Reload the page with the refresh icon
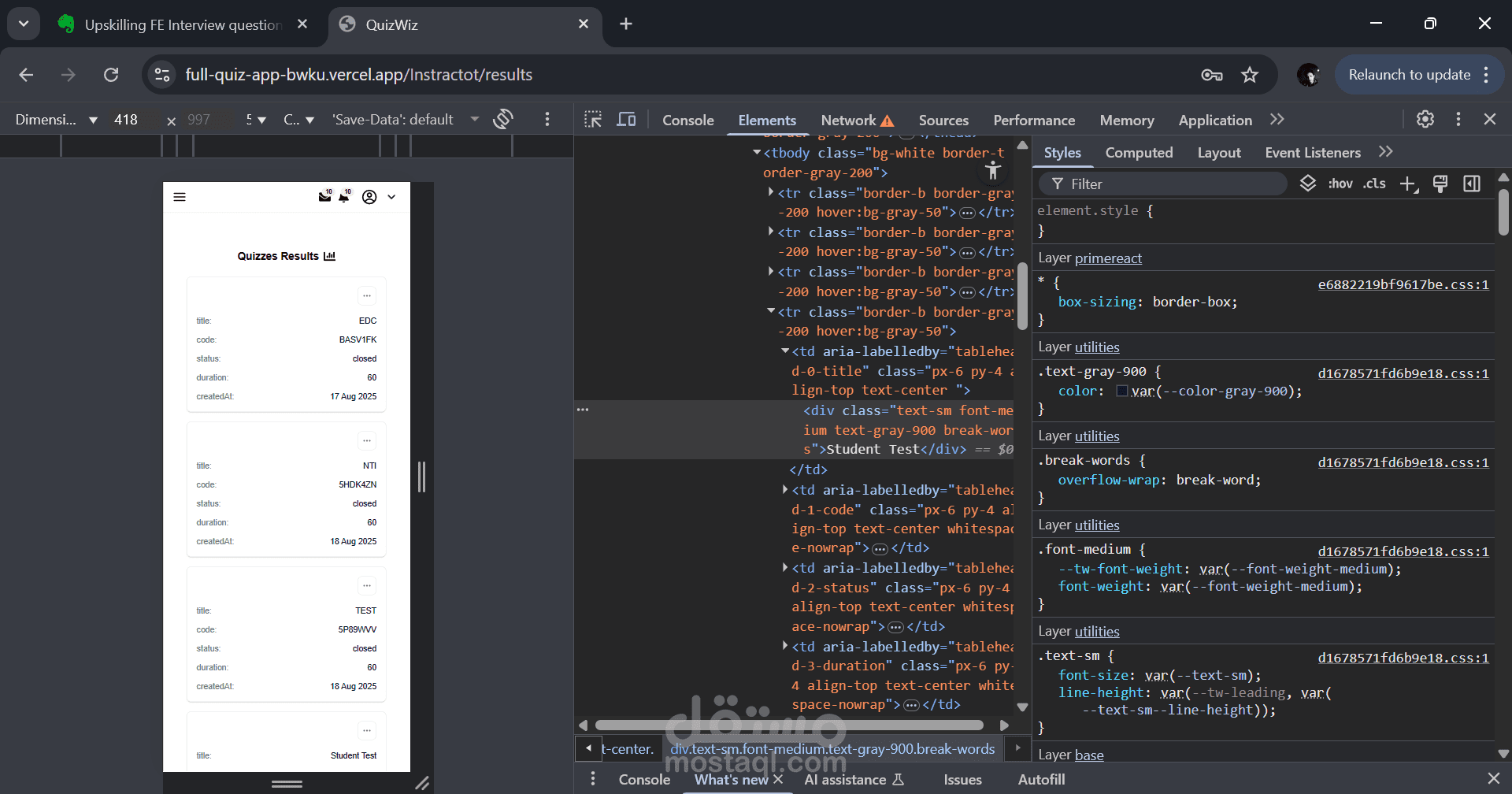This screenshot has width=1512, height=794. click(111, 75)
